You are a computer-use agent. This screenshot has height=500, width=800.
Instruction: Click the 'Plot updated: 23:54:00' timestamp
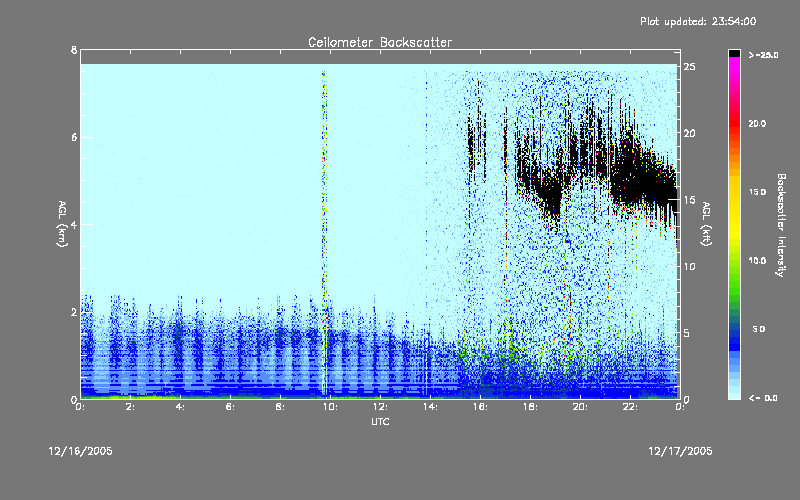(698, 21)
